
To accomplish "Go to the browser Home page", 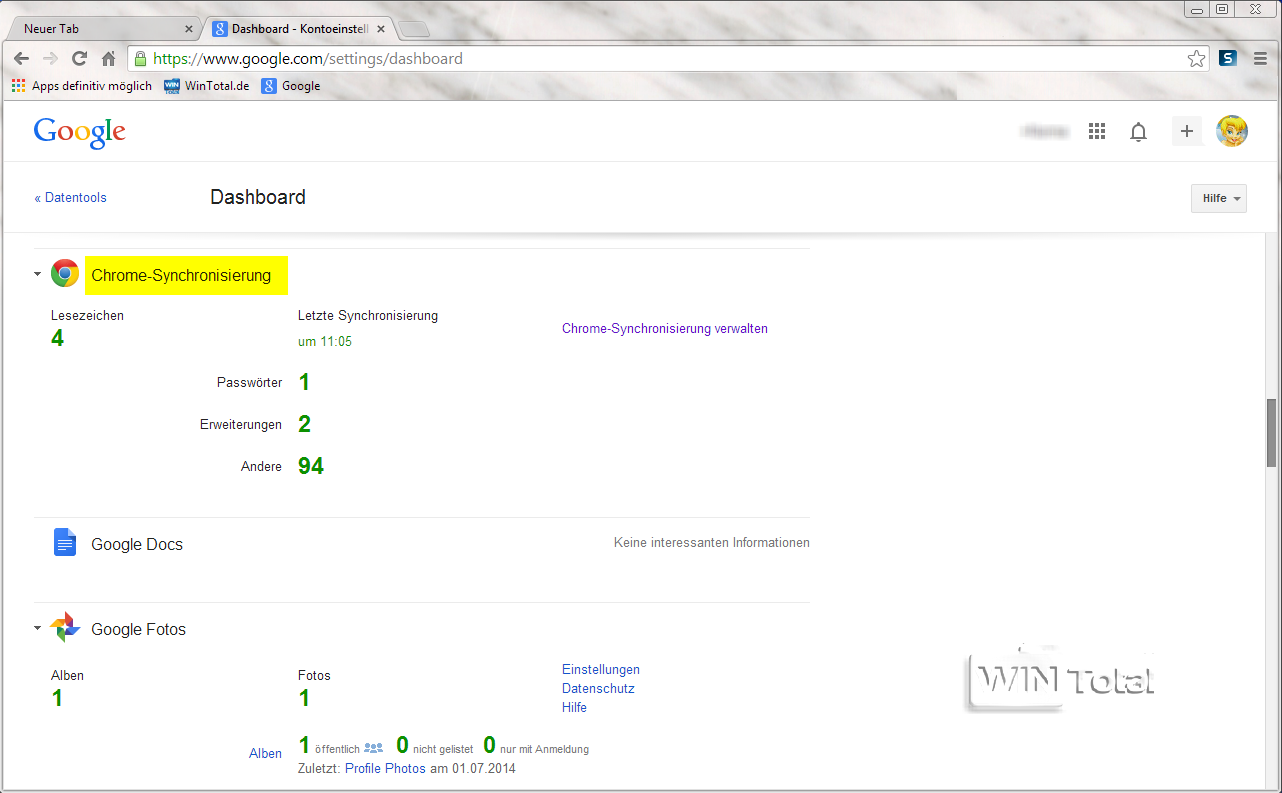I will pyautogui.click(x=108, y=59).
